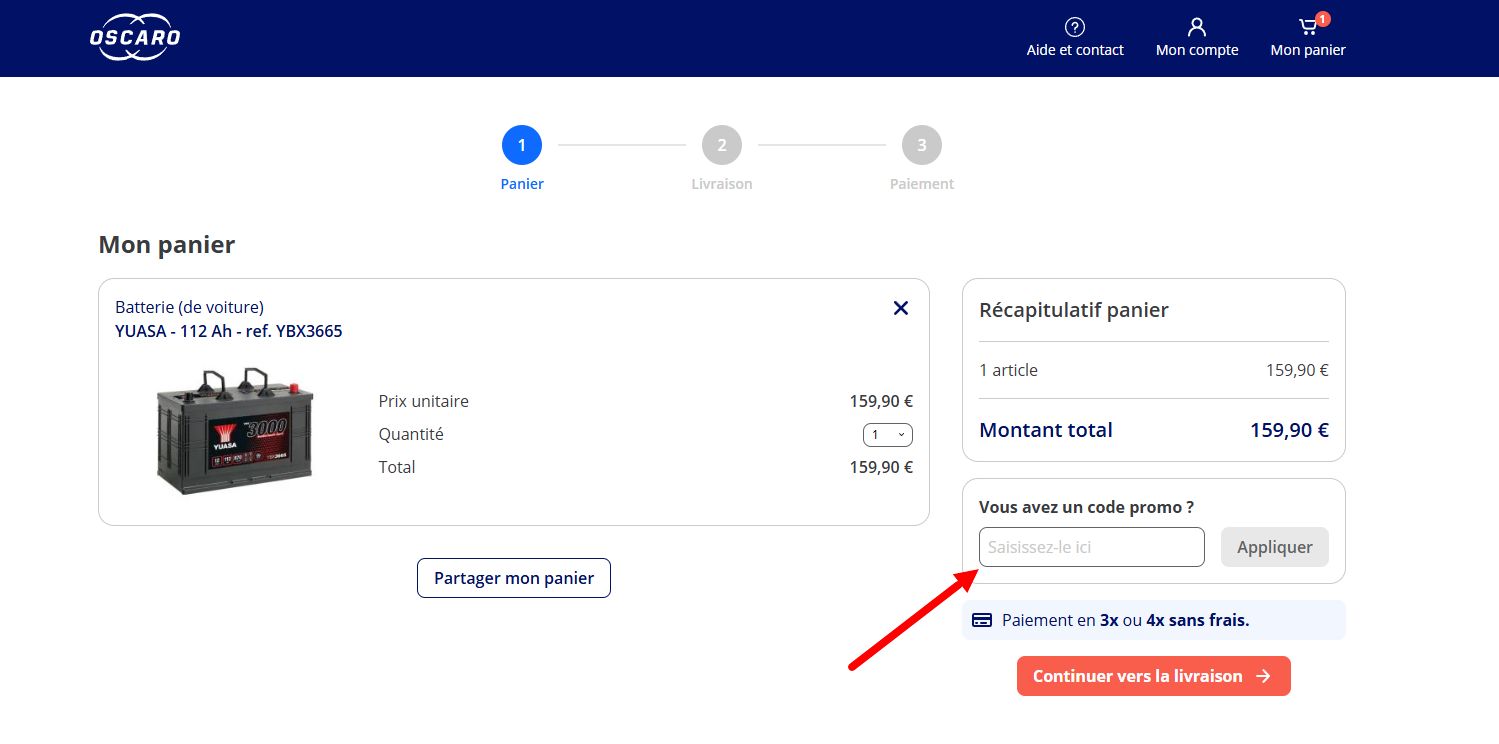Select step 1 Panier circle
Viewport: 1499px width, 744px height.
522,145
